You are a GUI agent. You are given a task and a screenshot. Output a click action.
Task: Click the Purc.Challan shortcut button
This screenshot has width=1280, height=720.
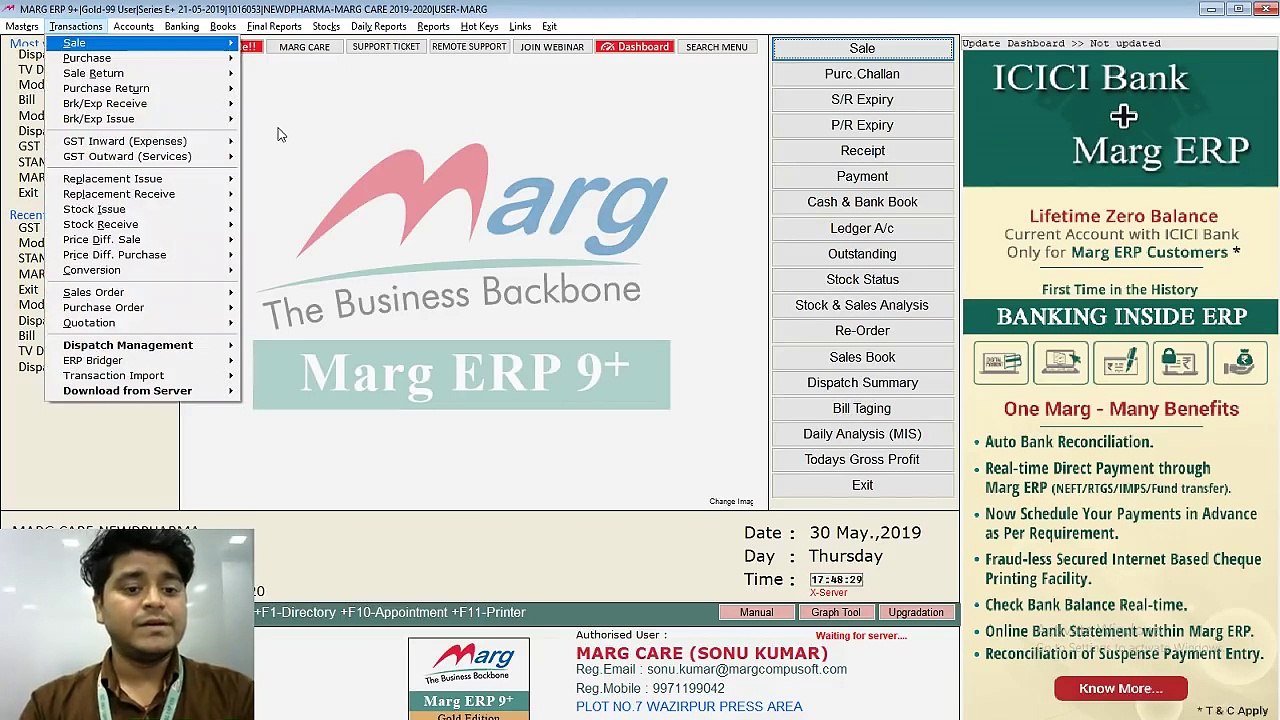[x=862, y=74]
